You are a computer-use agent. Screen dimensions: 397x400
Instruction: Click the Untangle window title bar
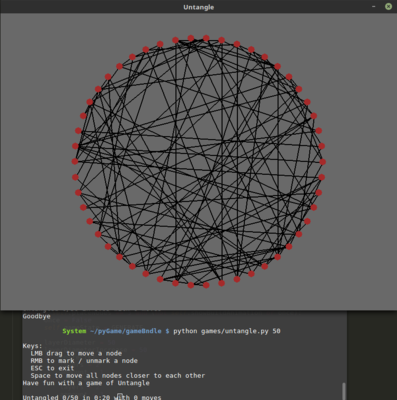coord(198,7)
